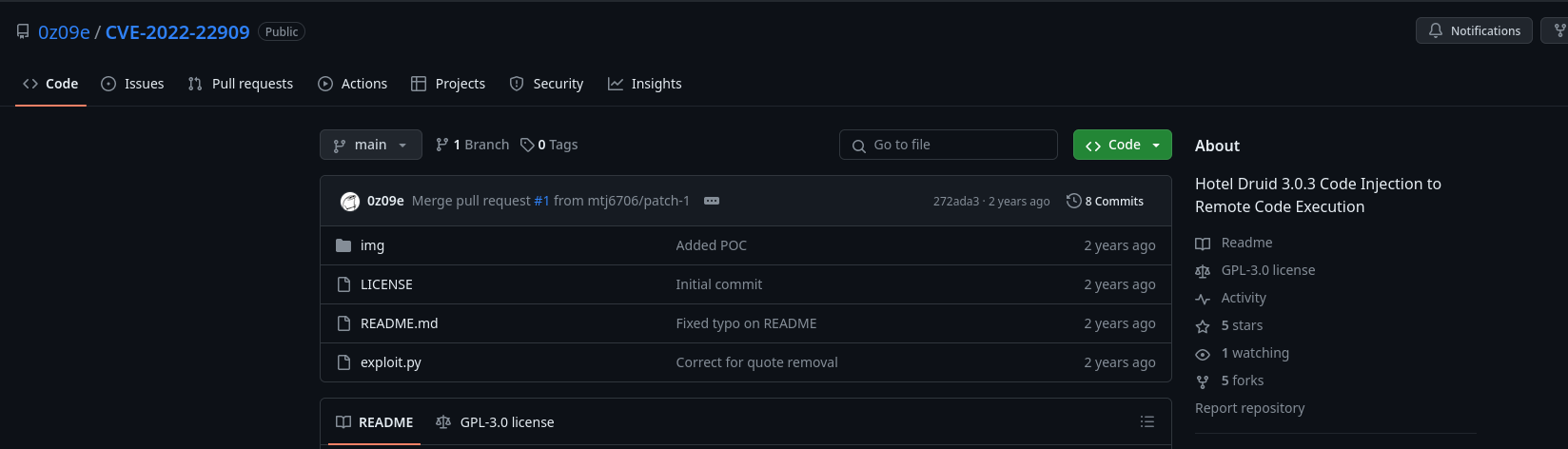Open the 8 Commits history icon
This screenshot has width=1568, height=449.
[x=1074, y=201]
